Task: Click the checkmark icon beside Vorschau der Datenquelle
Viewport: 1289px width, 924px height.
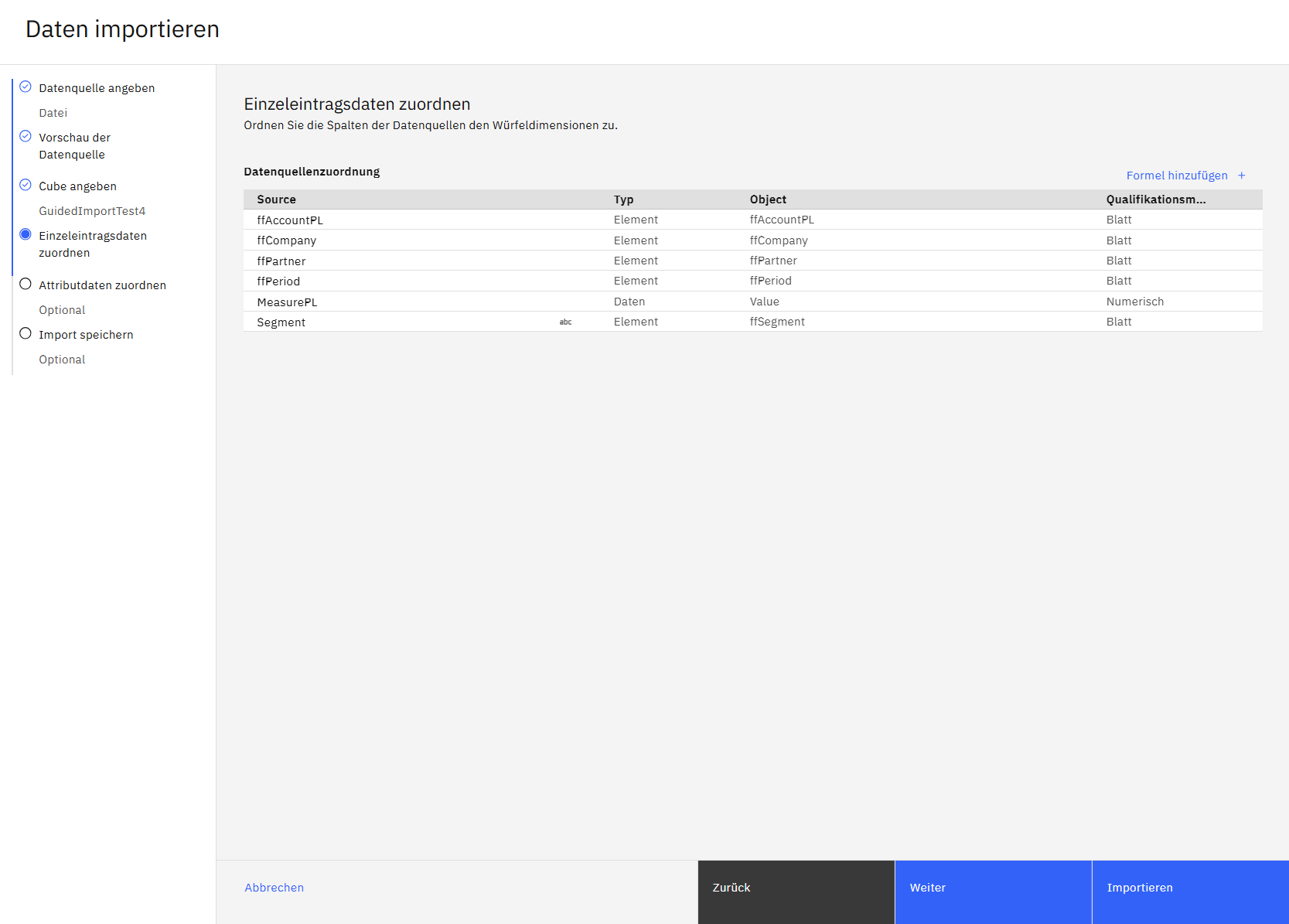Action: pyautogui.click(x=26, y=136)
